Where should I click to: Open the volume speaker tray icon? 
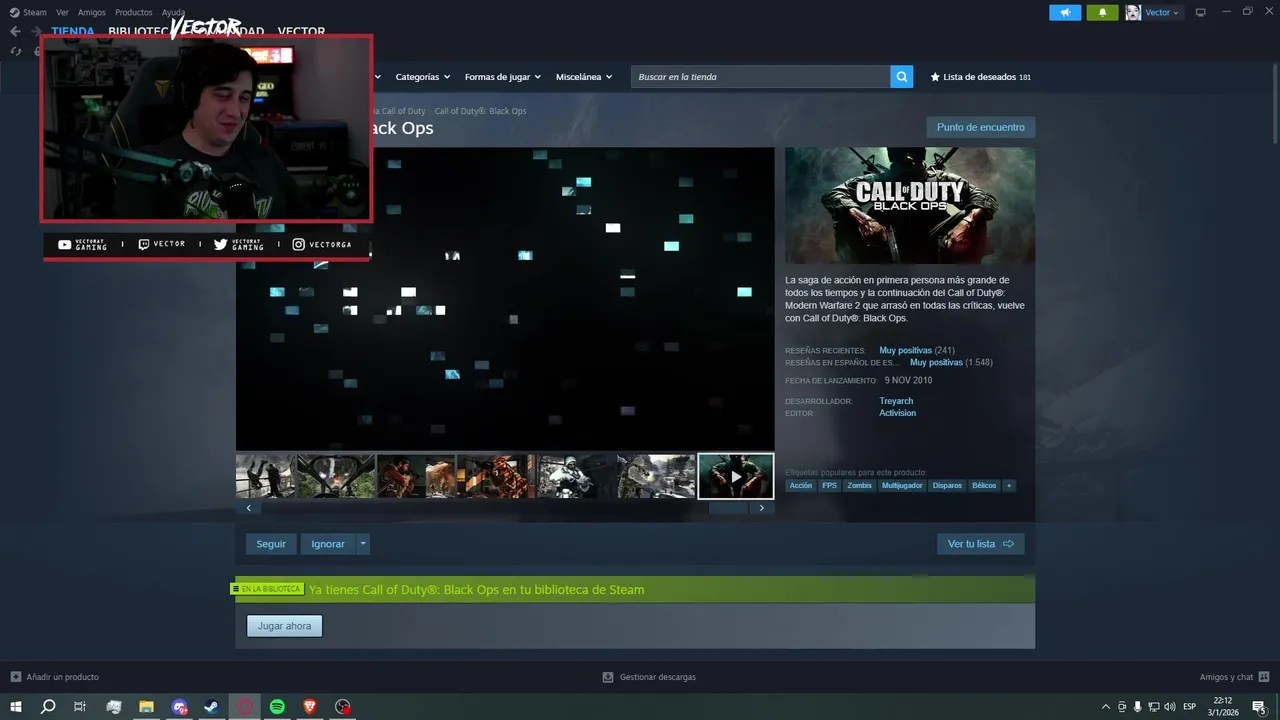pyautogui.click(x=1170, y=707)
